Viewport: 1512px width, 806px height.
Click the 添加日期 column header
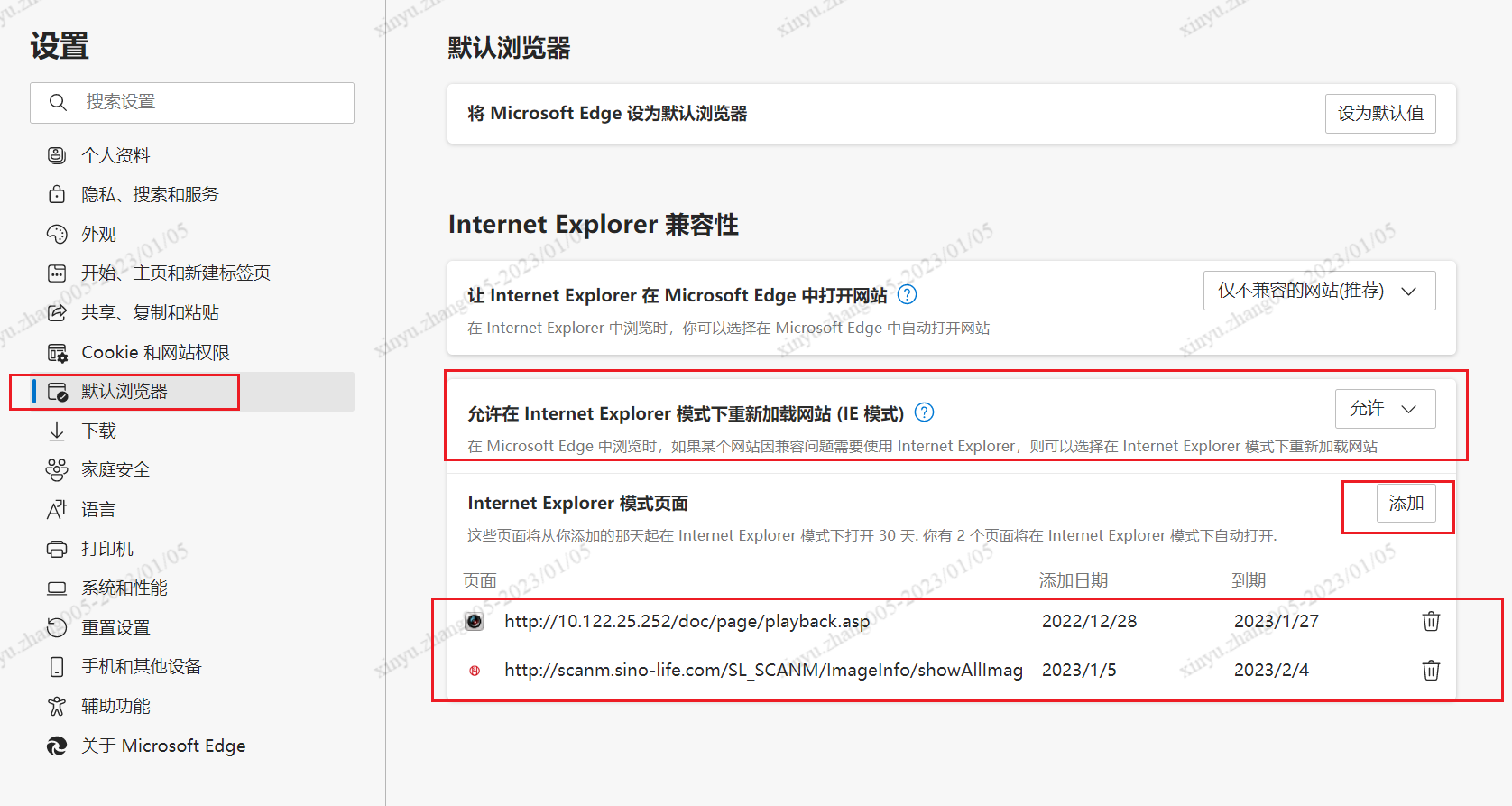(x=1074, y=580)
